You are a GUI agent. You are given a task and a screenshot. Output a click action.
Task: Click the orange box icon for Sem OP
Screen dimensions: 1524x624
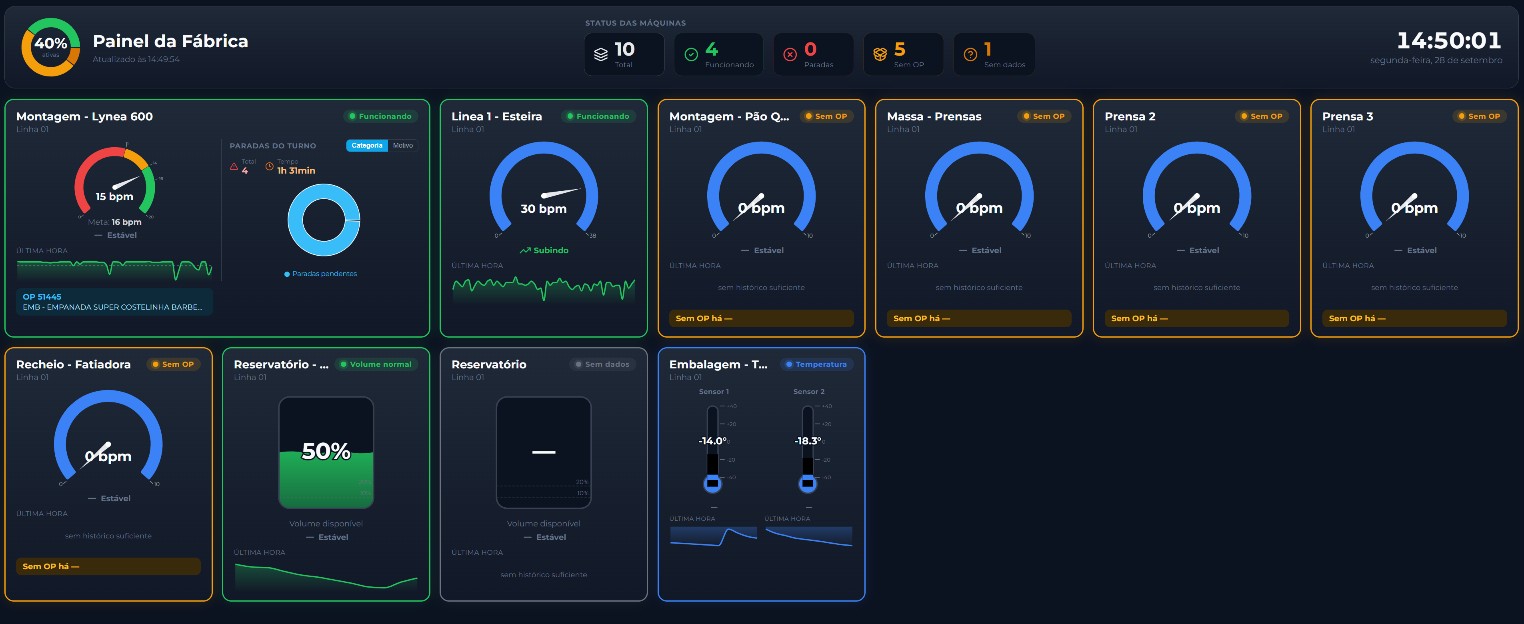[880, 54]
